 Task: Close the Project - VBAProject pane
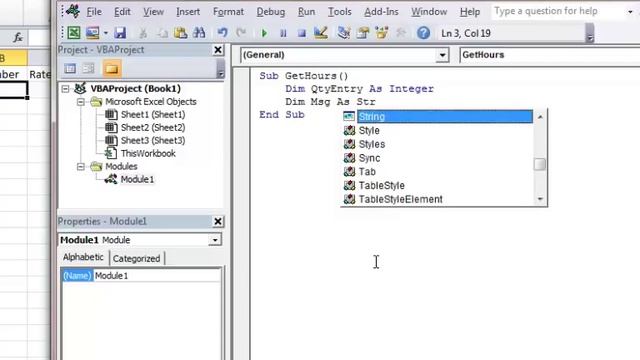pyautogui.click(x=218, y=50)
